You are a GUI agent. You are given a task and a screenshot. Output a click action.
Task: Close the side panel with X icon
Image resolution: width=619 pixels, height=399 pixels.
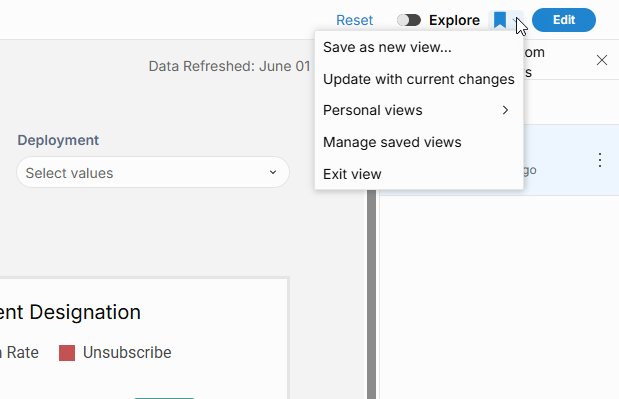(x=602, y=60)
